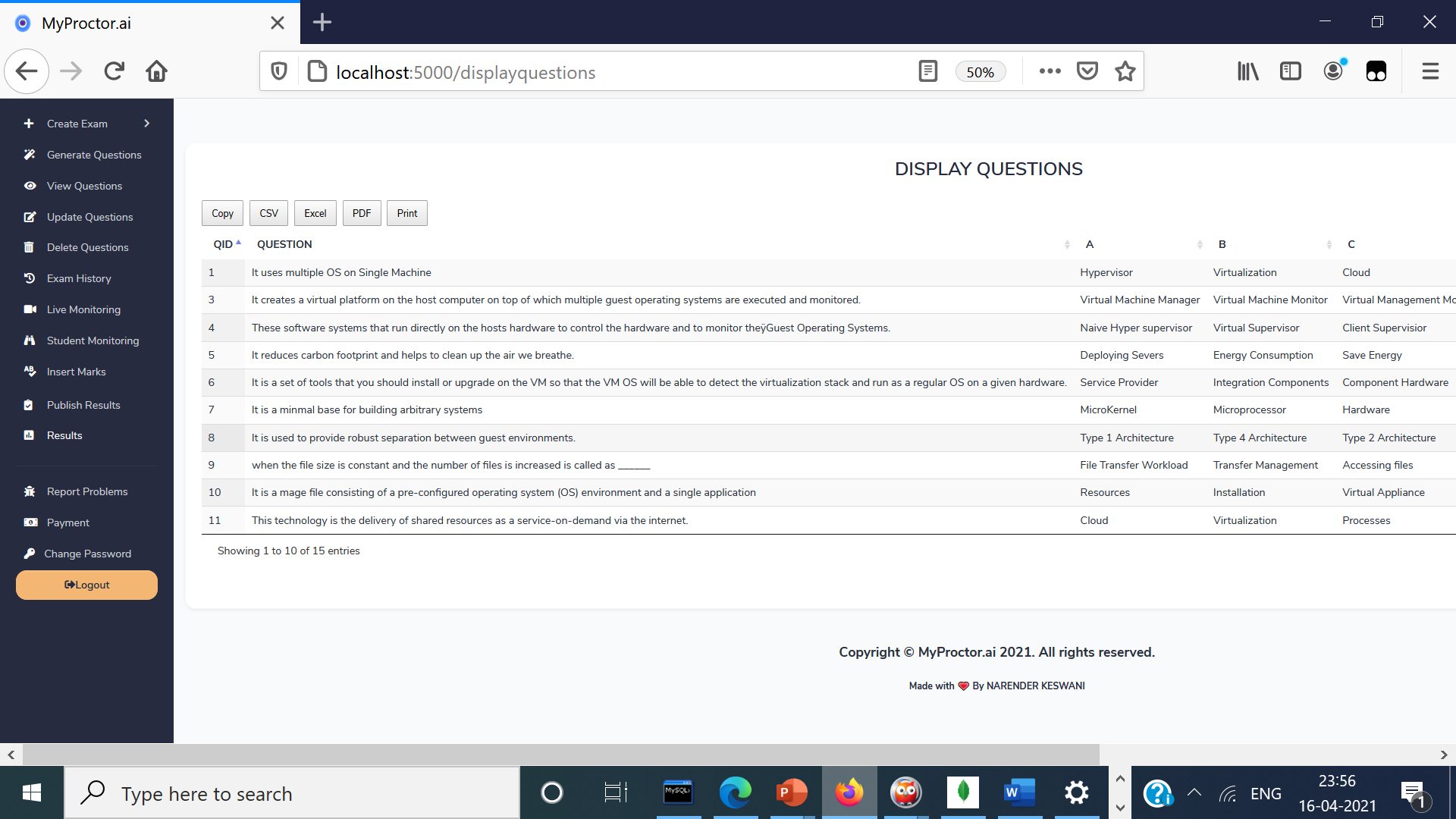The height and width of the screenshot is (819, 1456).
Task: Reload the current page
Action: click(115, 71)
